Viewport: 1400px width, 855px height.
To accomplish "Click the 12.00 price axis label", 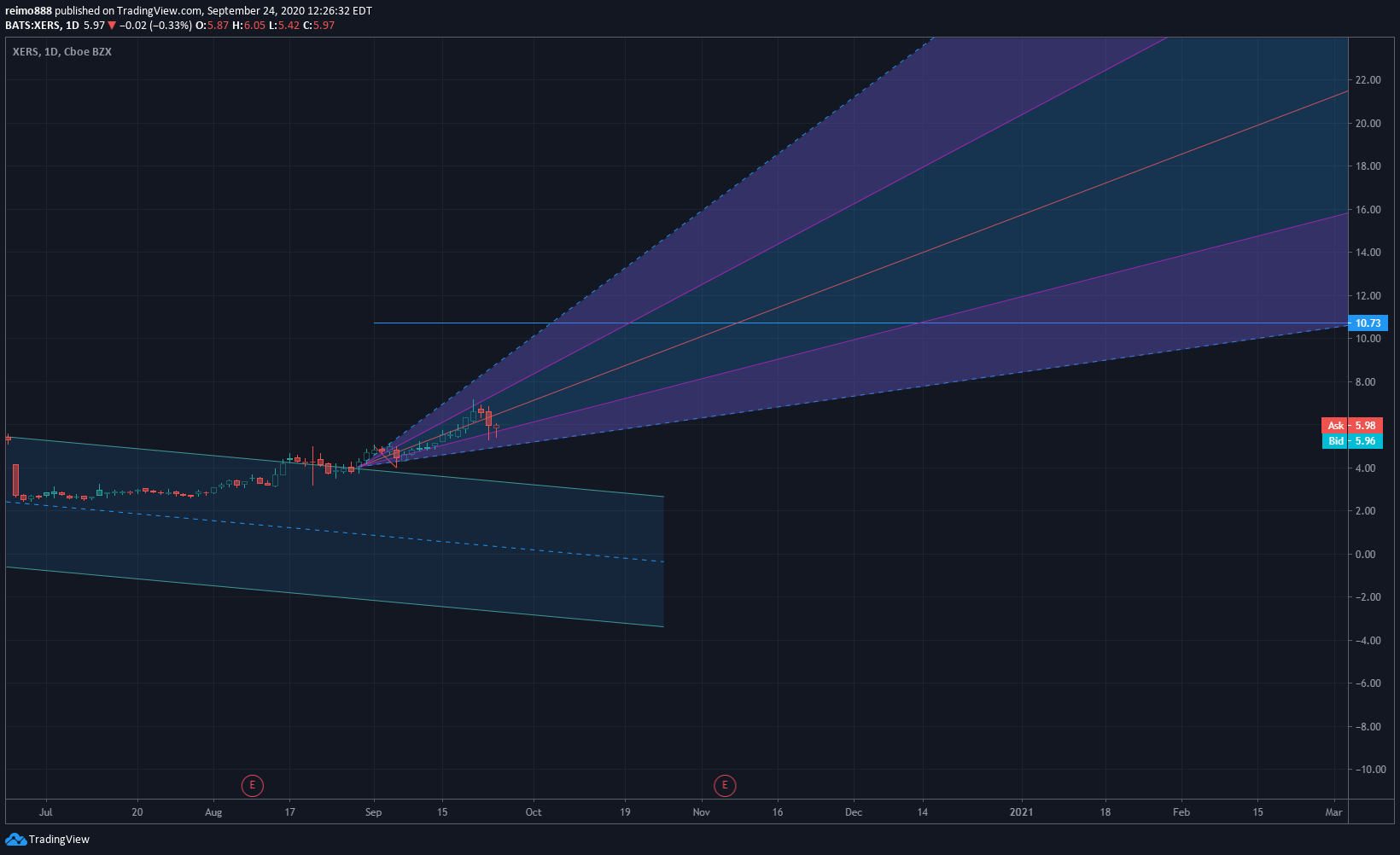I will pyautogui.click(x=1368, y=295).
